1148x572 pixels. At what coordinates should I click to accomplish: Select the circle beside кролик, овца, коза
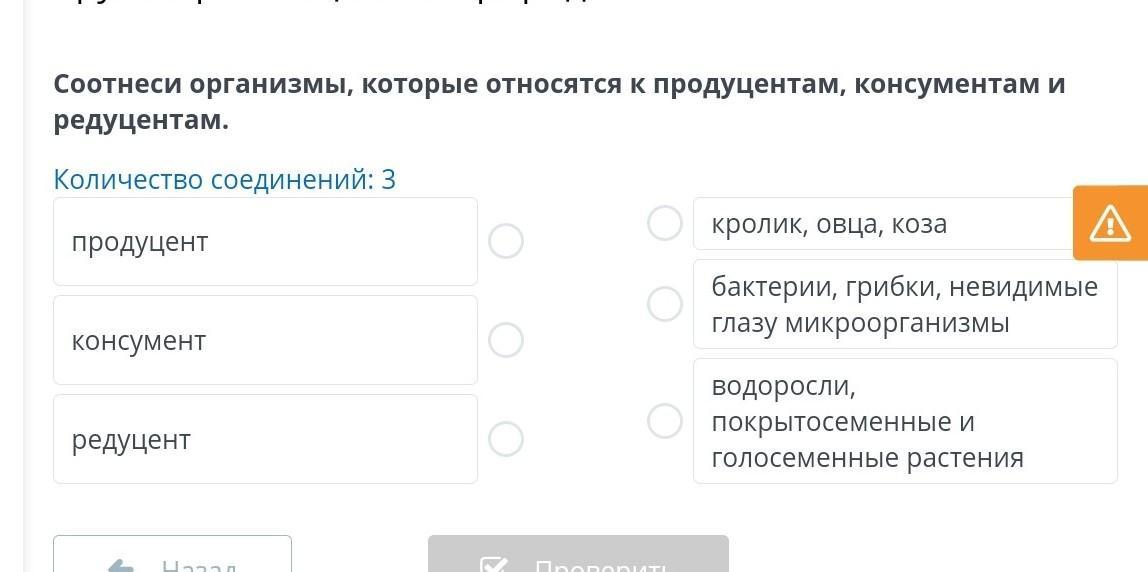[x=665, y=223]
